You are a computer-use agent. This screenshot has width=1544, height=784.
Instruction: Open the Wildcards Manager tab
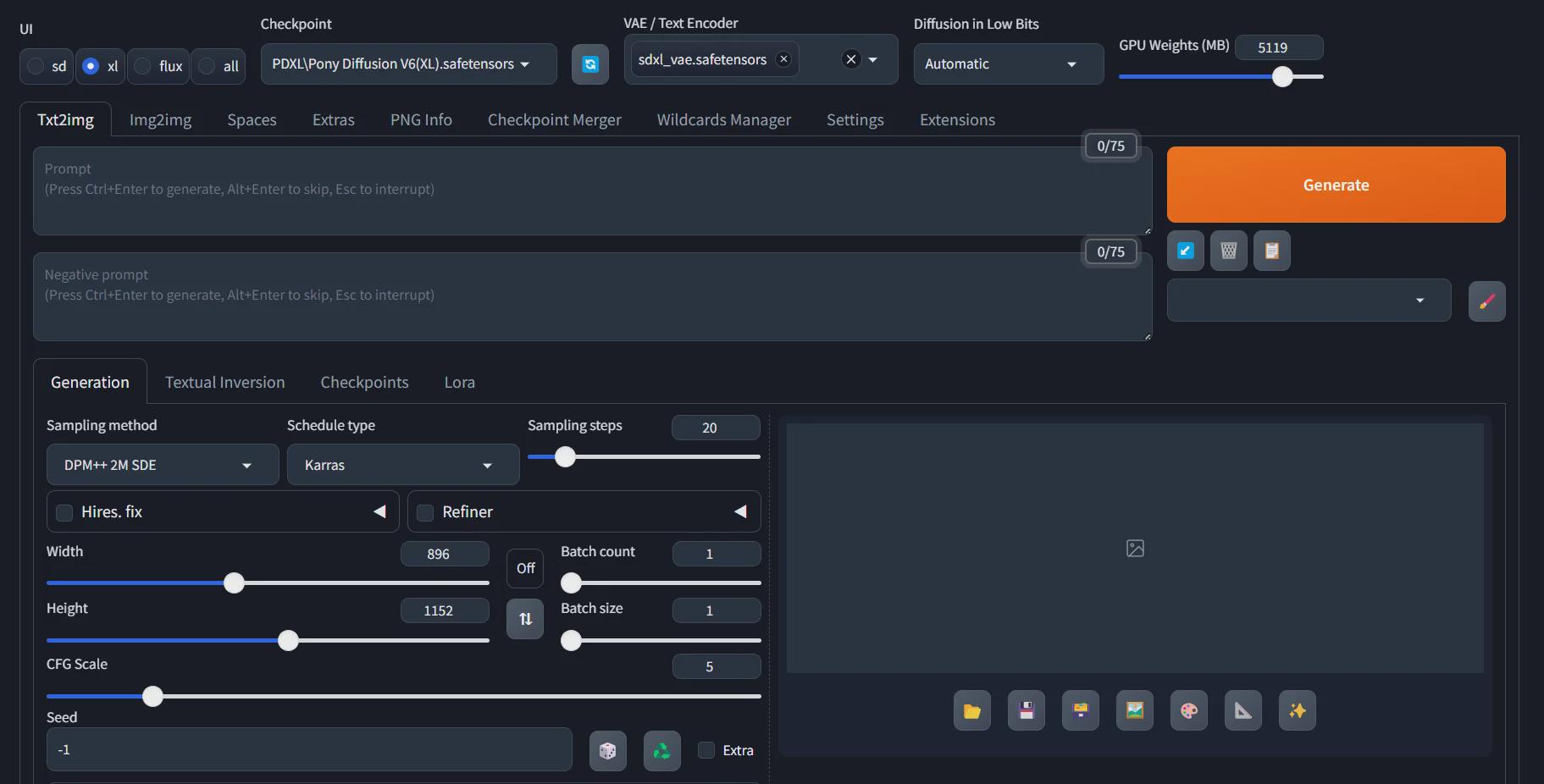724,119
